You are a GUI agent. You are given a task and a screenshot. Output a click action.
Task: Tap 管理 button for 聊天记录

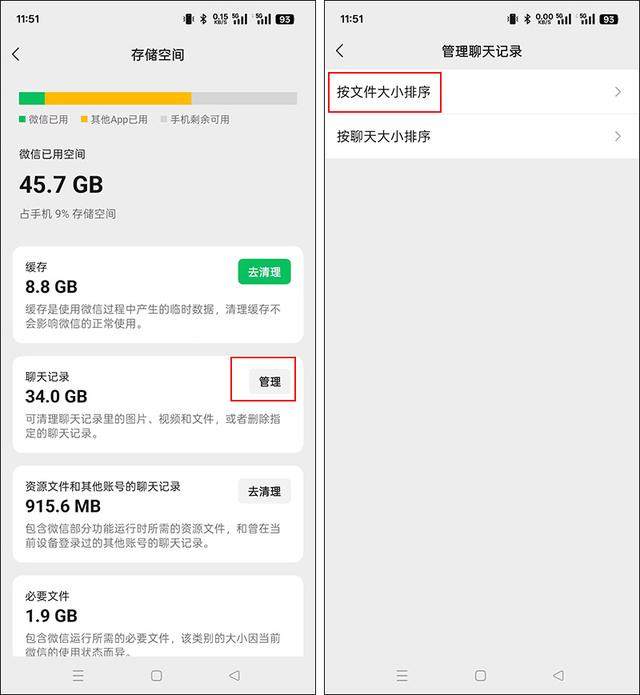point(269,381)
